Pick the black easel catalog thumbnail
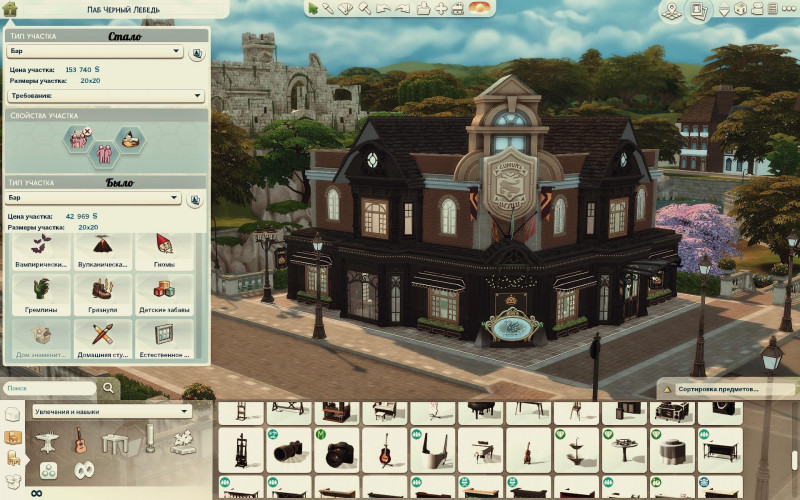The height and width of the screenshot is (500, 800). click(241, 450)
